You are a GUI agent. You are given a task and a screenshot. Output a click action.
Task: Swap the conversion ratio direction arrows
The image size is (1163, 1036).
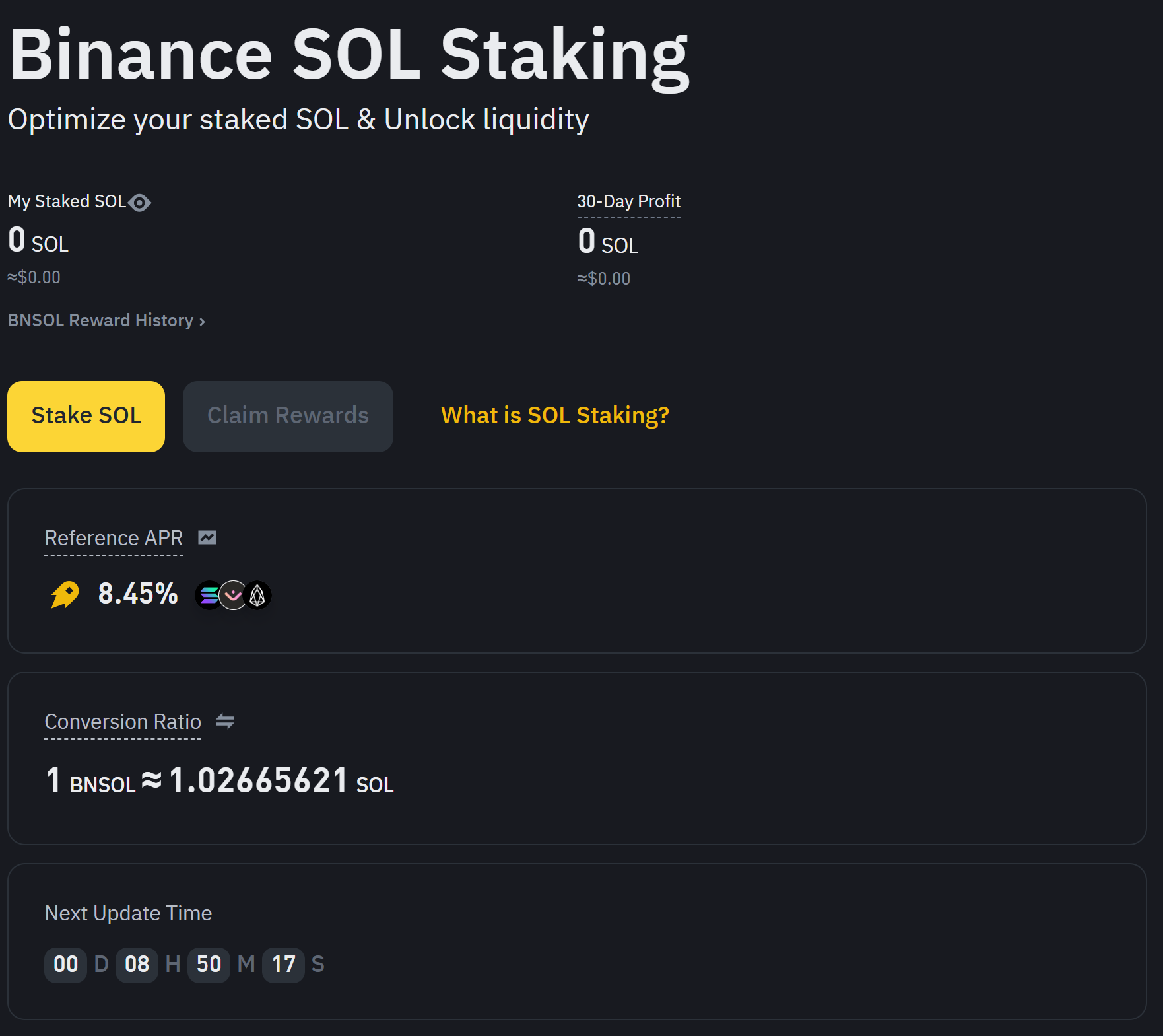(225, 722)
